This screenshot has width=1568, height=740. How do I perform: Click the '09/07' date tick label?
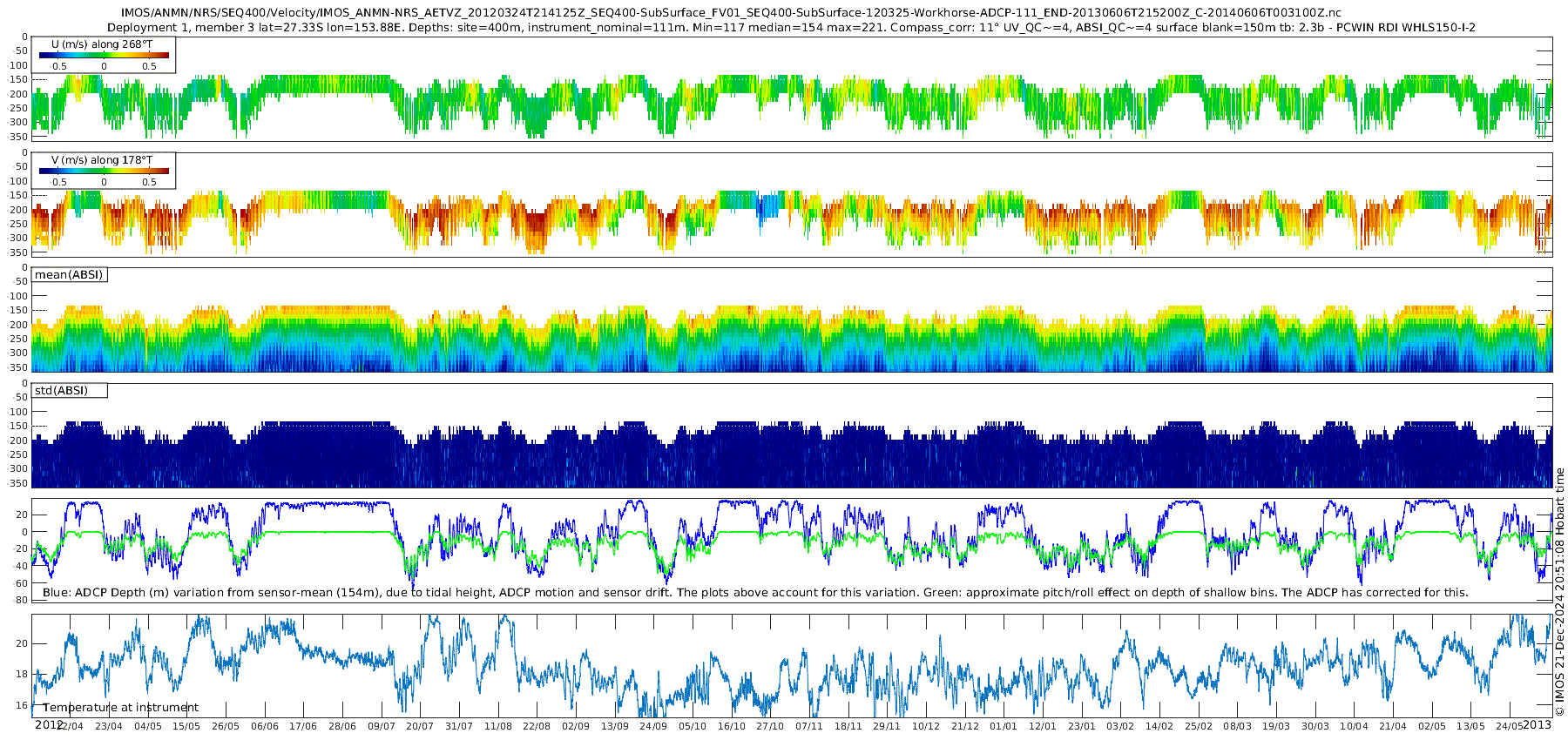tap(382, 726)
